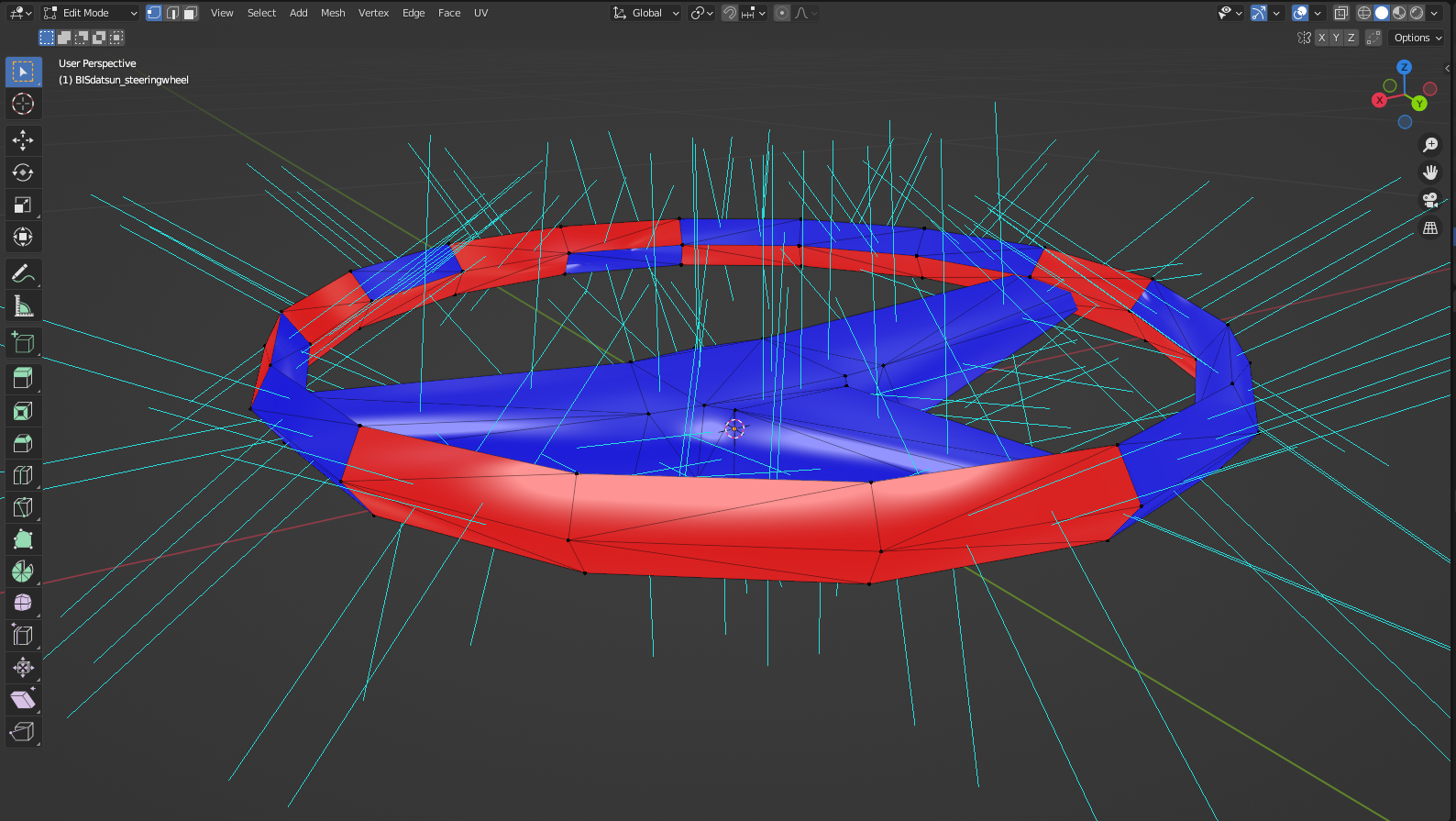Toggle viewport gizmos visibility

point(1259,13)
